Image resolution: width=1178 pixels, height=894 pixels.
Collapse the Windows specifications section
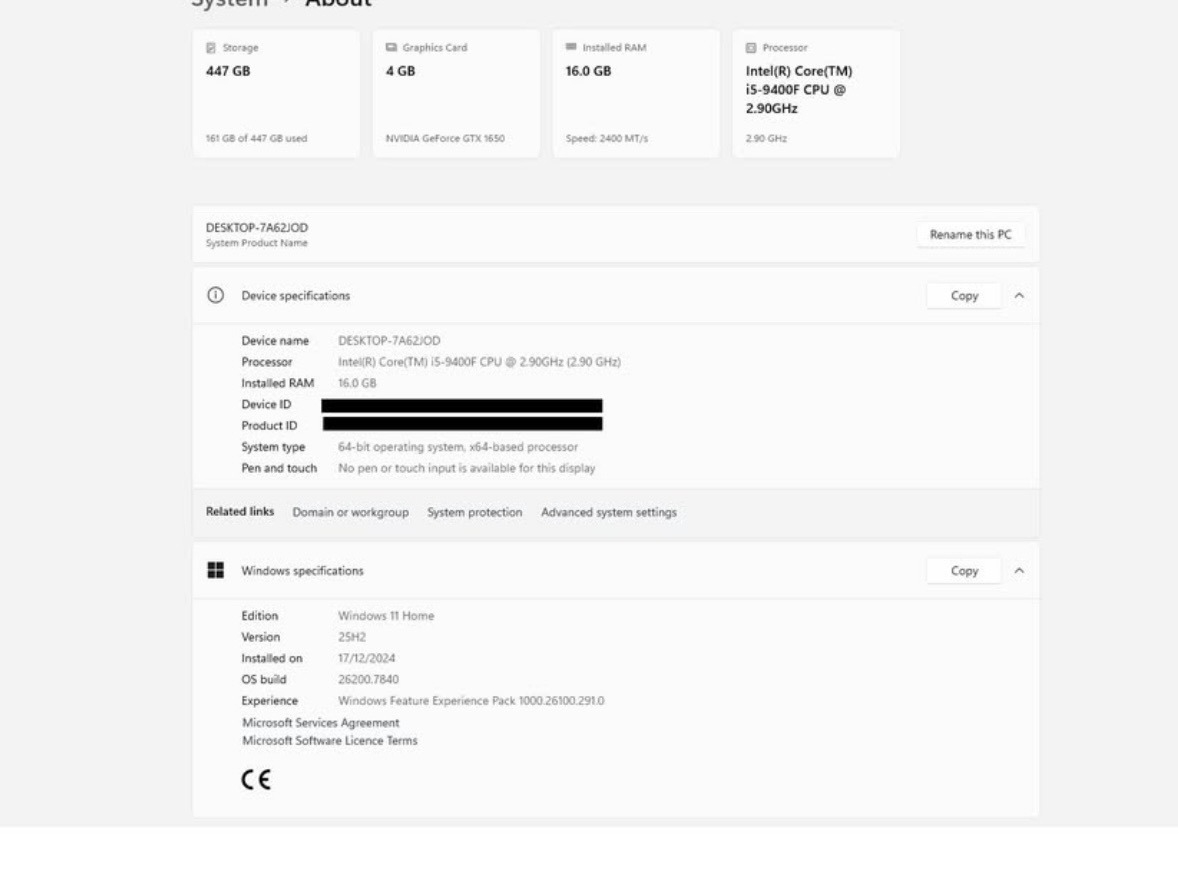[x=1018, y=571]
